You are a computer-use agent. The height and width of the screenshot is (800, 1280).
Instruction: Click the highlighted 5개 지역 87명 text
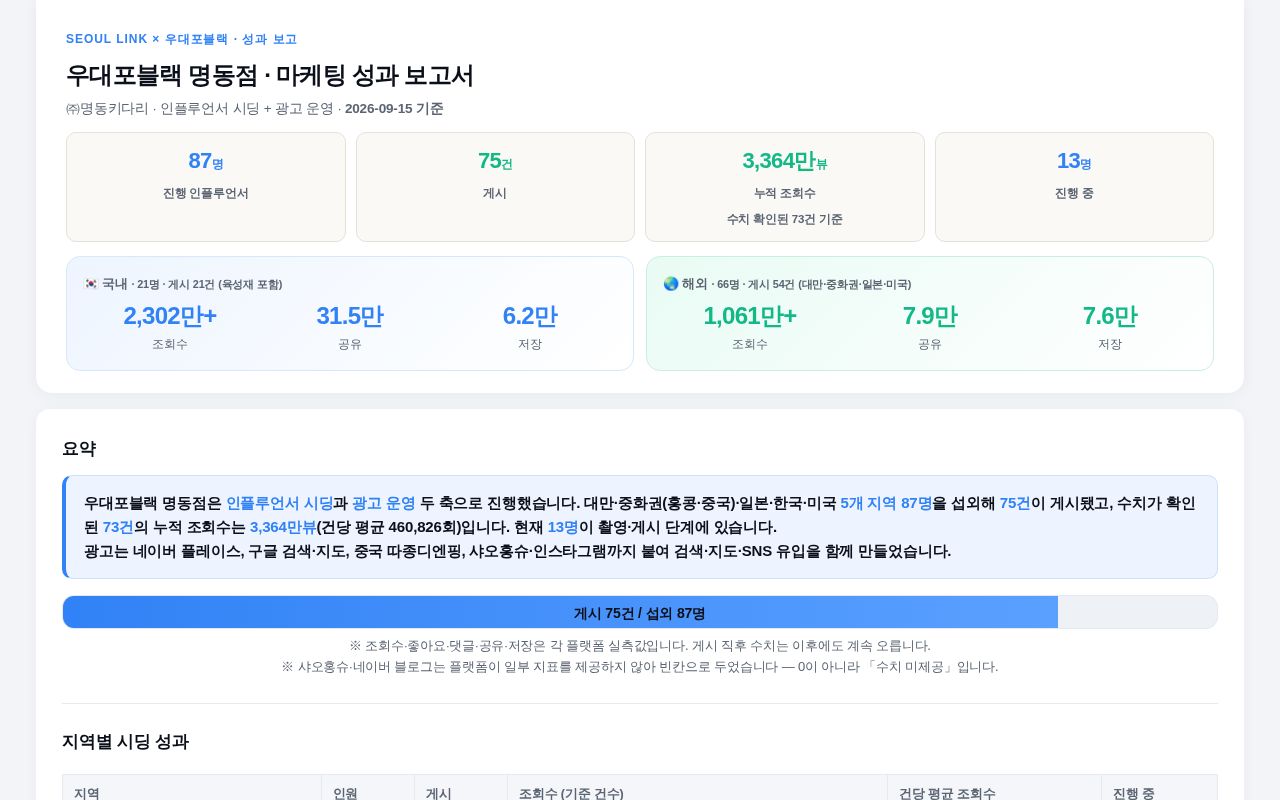(886, 503)
